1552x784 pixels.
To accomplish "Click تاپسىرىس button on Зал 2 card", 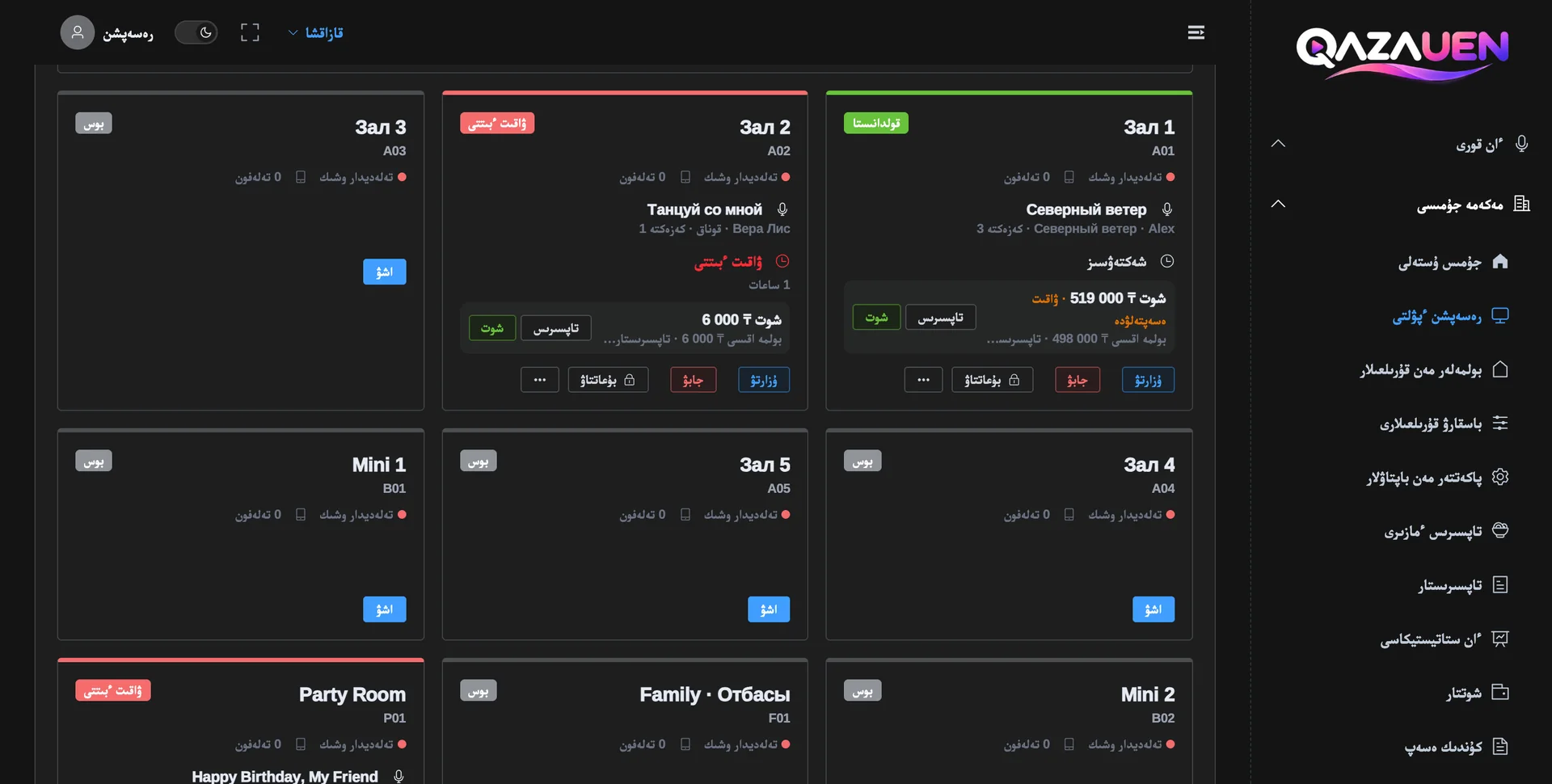I will click(x=556, y=328).
